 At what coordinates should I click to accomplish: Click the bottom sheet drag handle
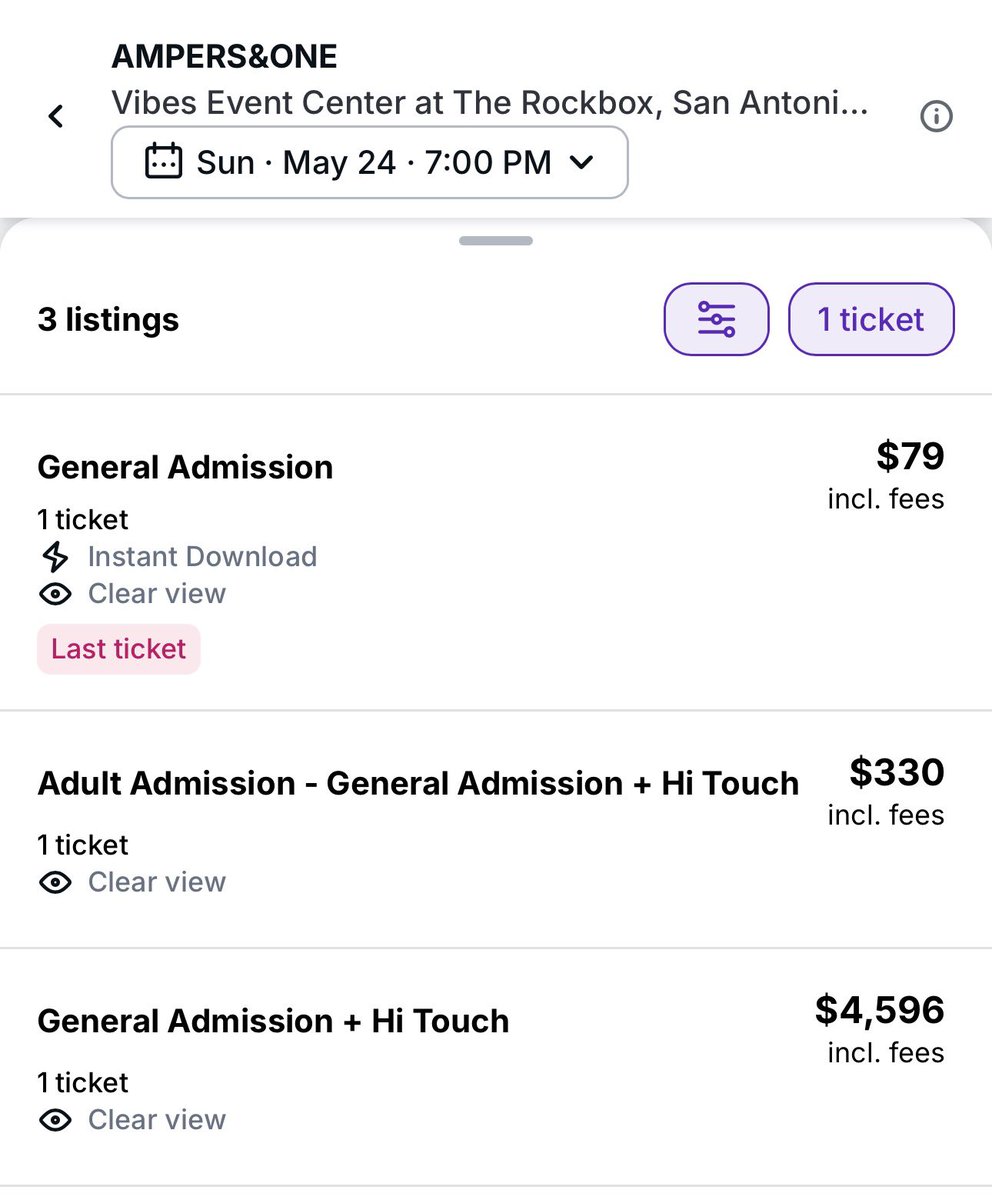click(496, 241)
